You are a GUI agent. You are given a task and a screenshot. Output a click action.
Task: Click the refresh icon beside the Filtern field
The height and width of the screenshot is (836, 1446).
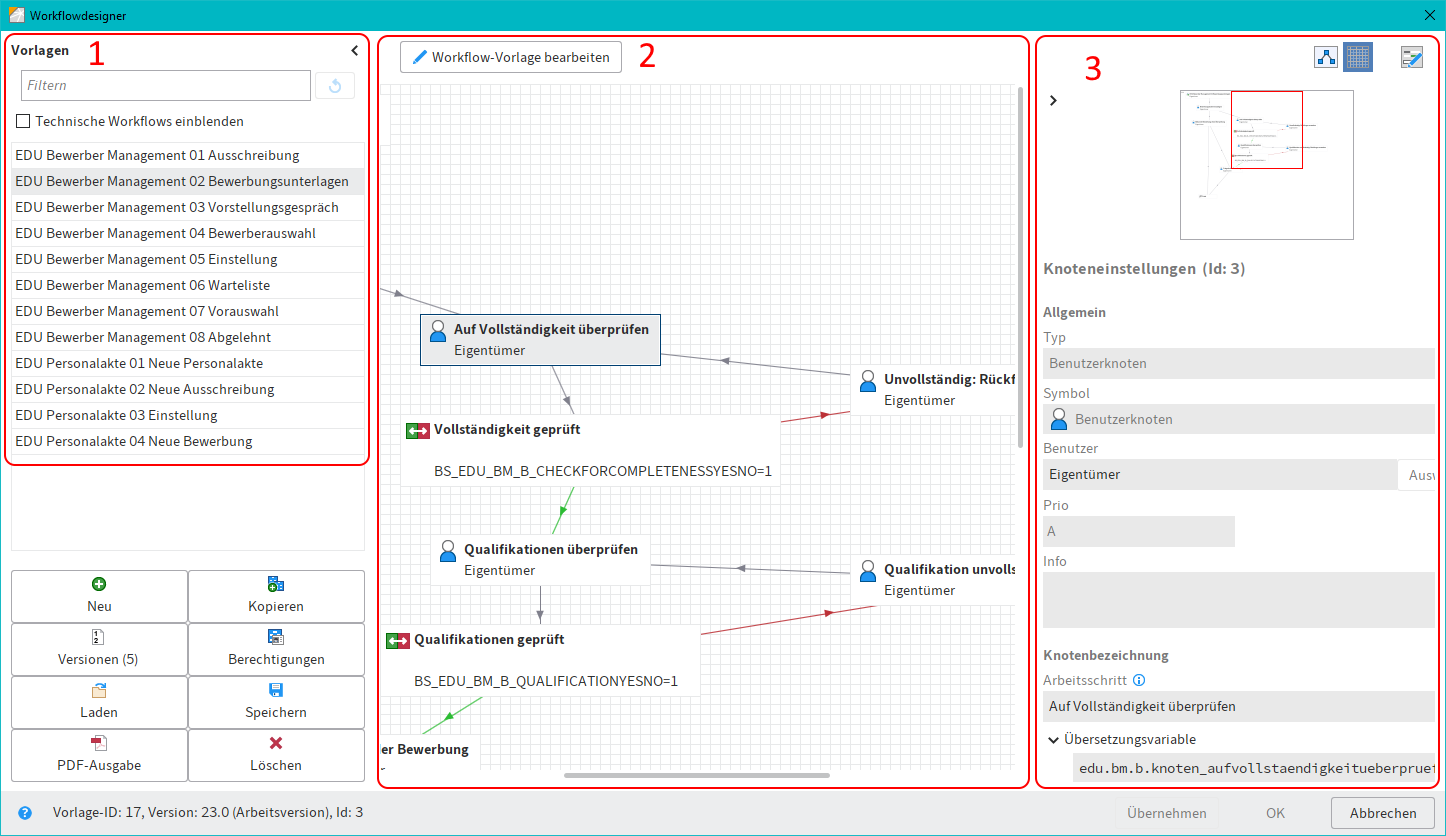[334, 85]
